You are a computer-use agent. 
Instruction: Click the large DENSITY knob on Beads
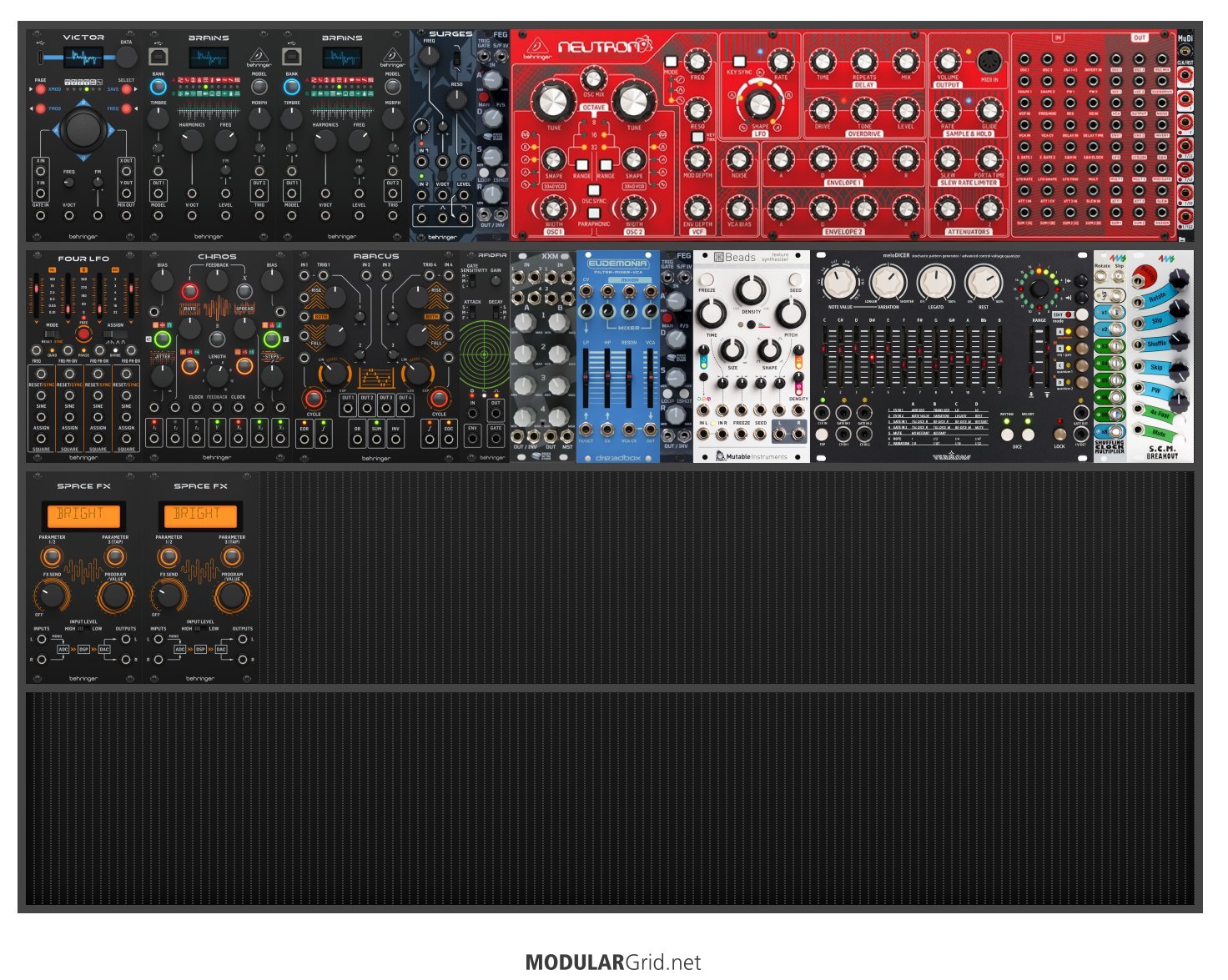751,289
